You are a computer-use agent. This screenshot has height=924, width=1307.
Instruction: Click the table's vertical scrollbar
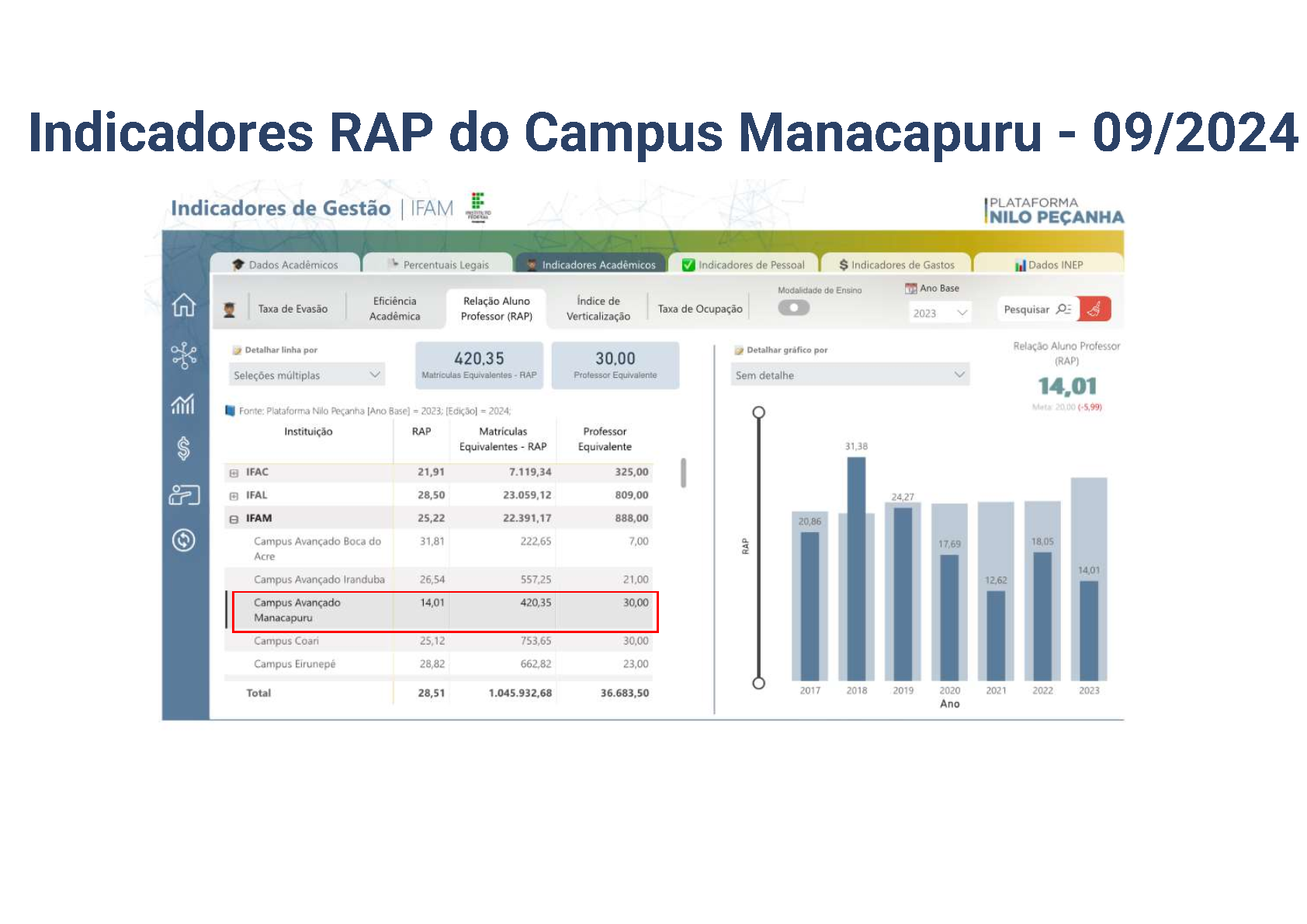[683, 472]
